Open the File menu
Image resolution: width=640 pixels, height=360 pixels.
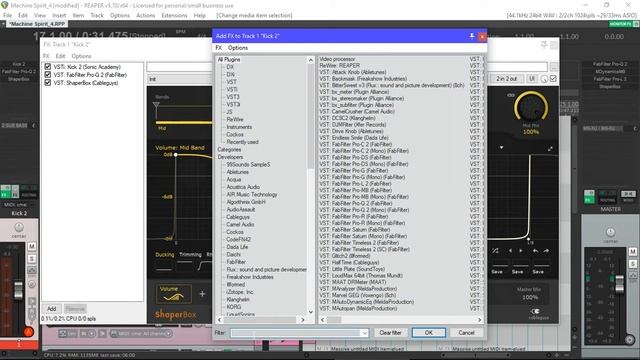(7, 16)
